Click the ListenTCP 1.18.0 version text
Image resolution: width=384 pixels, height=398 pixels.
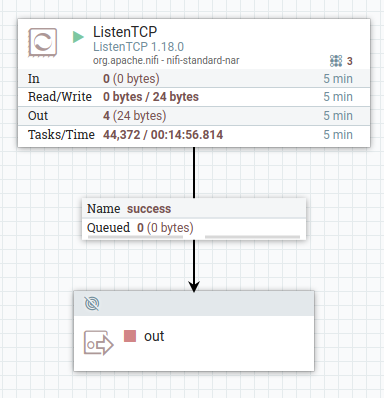click(x=138, y=47)
